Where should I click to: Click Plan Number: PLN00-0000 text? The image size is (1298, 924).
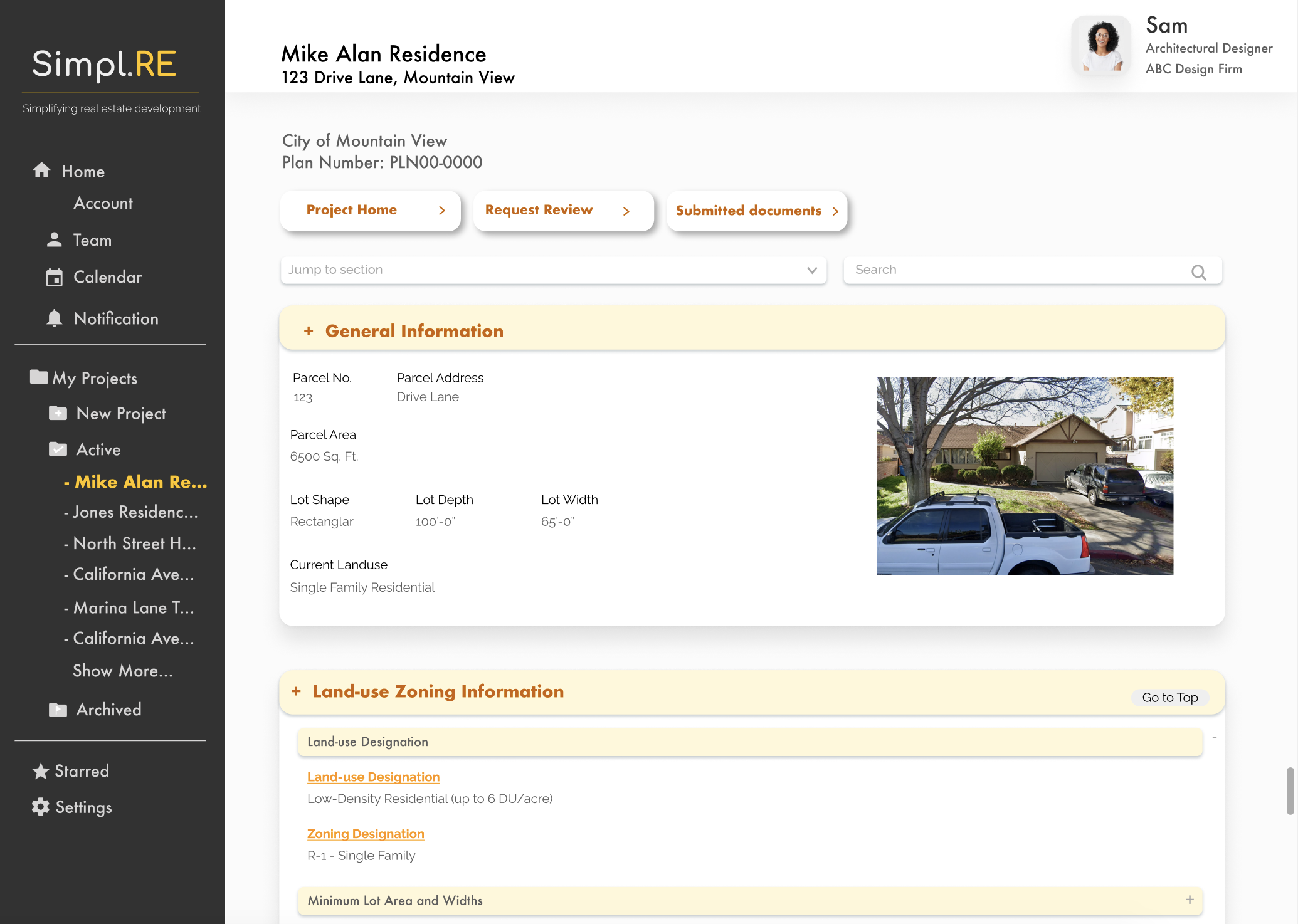383,162
